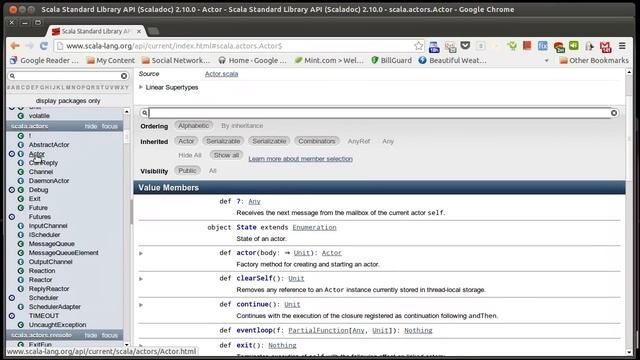
Task: Open the Chrome menu icon
Action: pyautogui.click(x=622, y=46)
